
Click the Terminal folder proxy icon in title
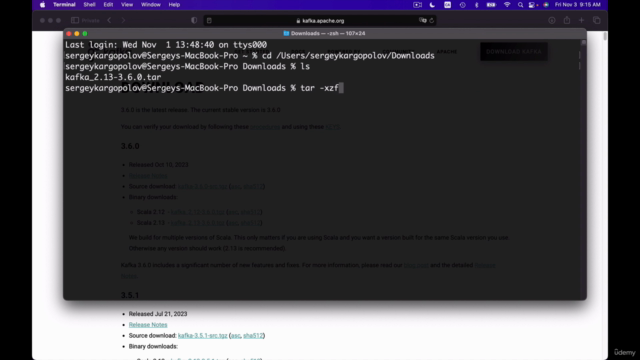coord(286,33)
